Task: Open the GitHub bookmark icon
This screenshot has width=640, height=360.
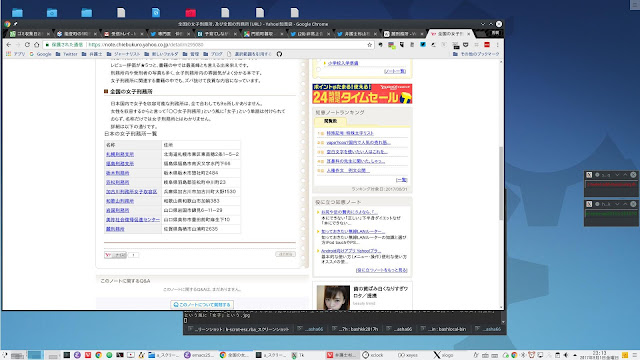Action: pos(279,54)
